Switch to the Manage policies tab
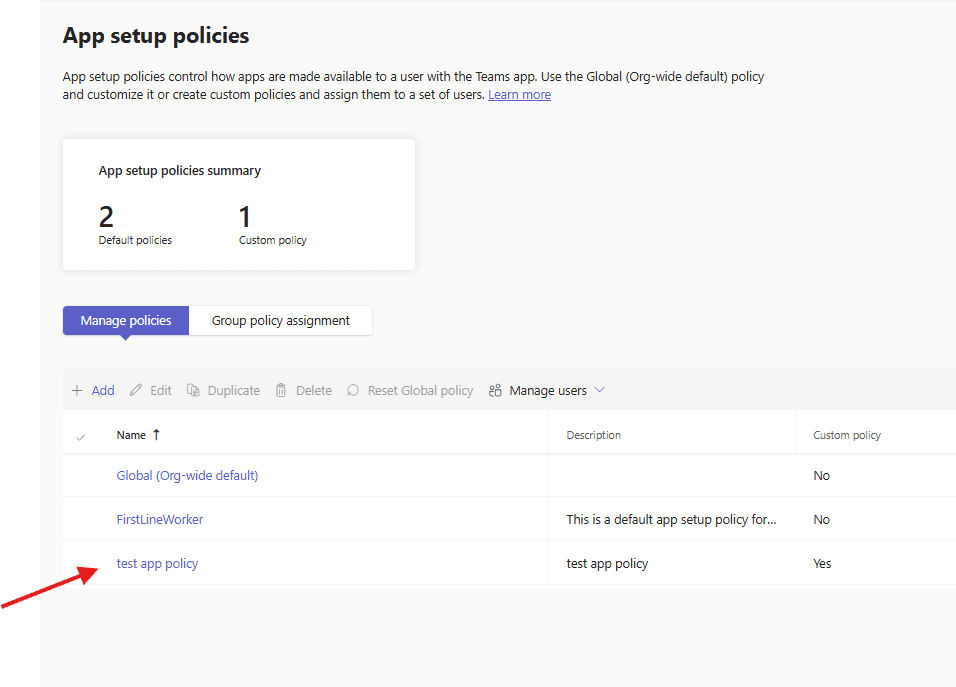 126,321
